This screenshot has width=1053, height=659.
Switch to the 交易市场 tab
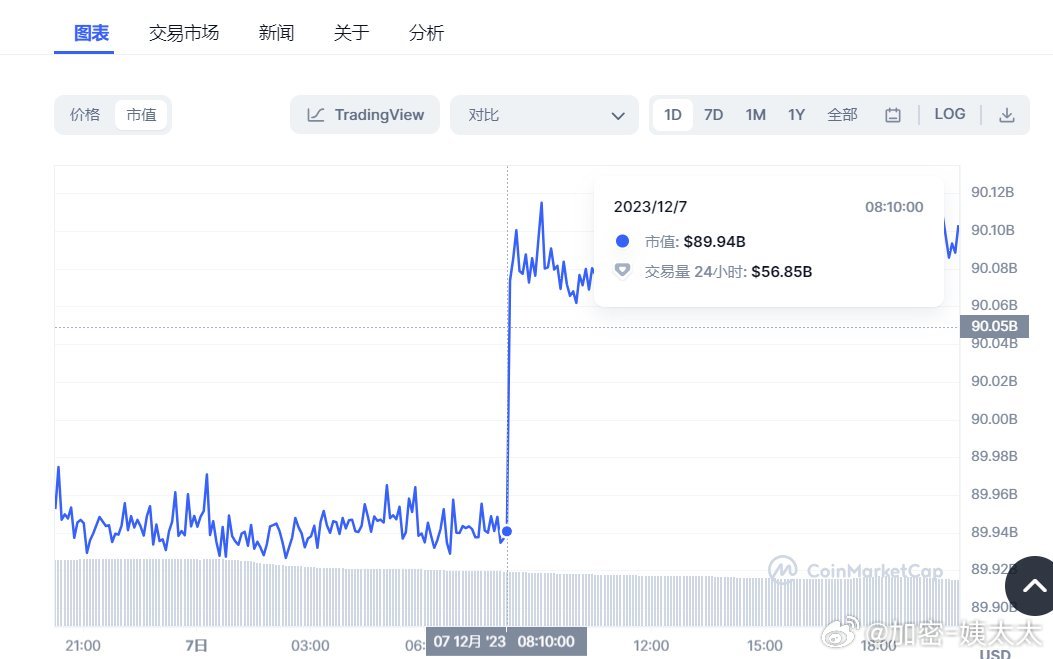pyautogui.click(x=184, y=33)
